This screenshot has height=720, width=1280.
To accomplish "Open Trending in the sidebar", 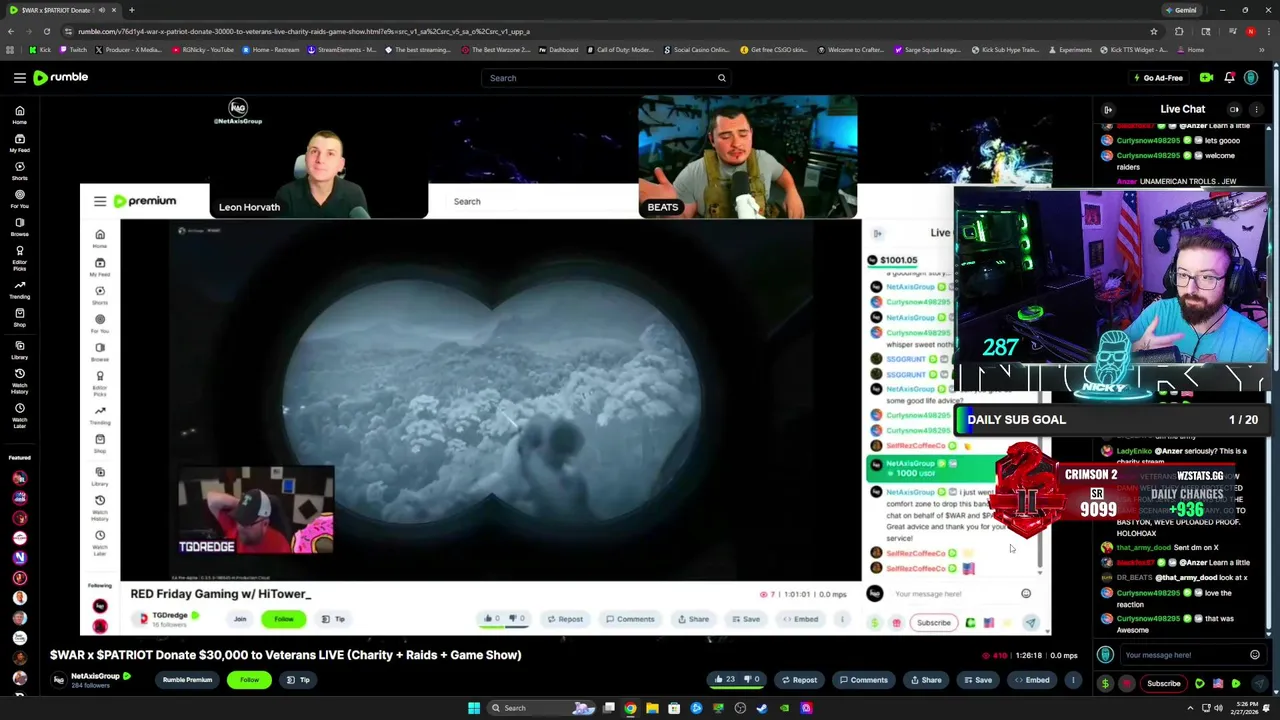I will coord(19,290).
